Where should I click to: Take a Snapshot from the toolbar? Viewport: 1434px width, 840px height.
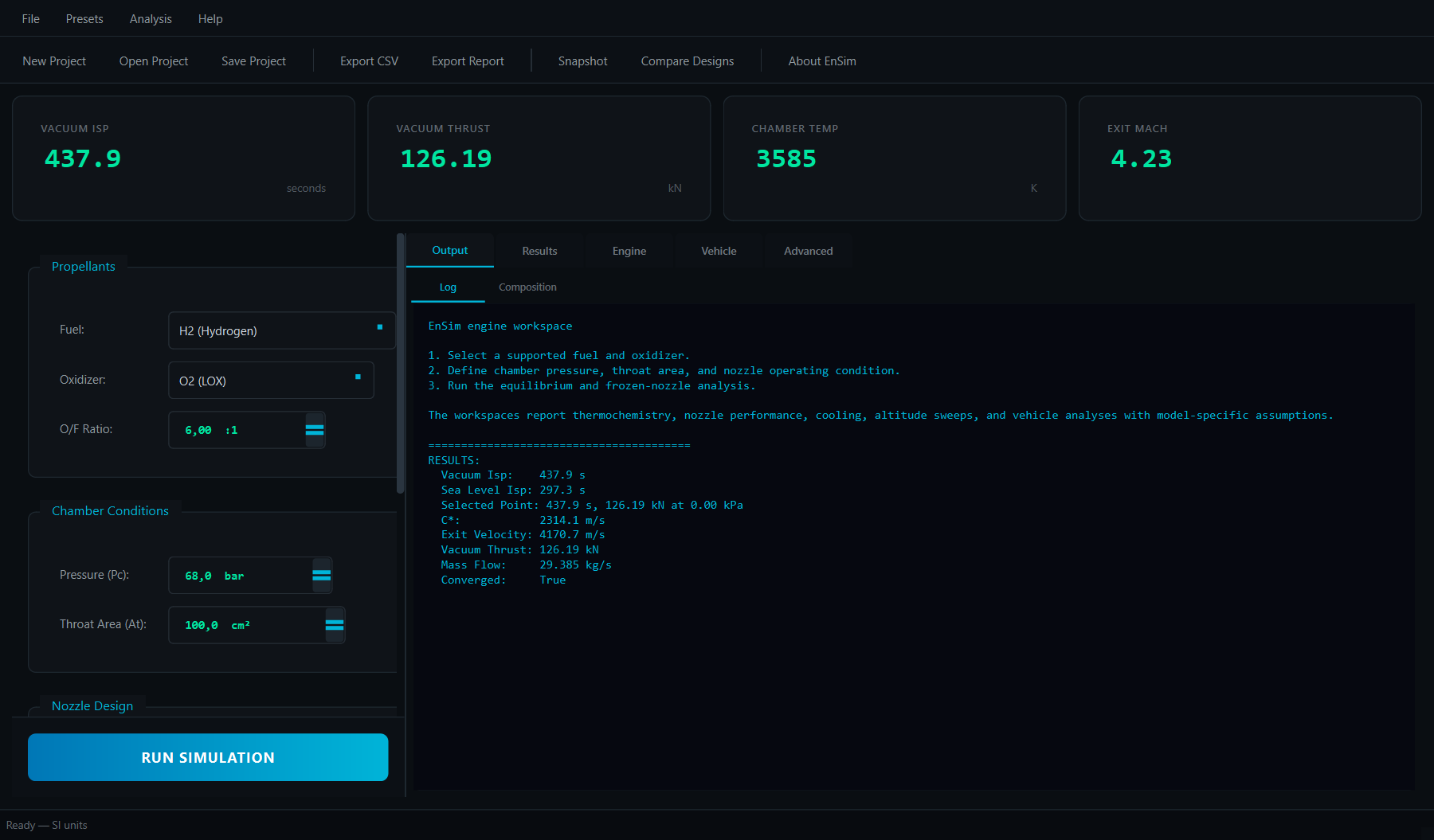click(x=582, y=61)
